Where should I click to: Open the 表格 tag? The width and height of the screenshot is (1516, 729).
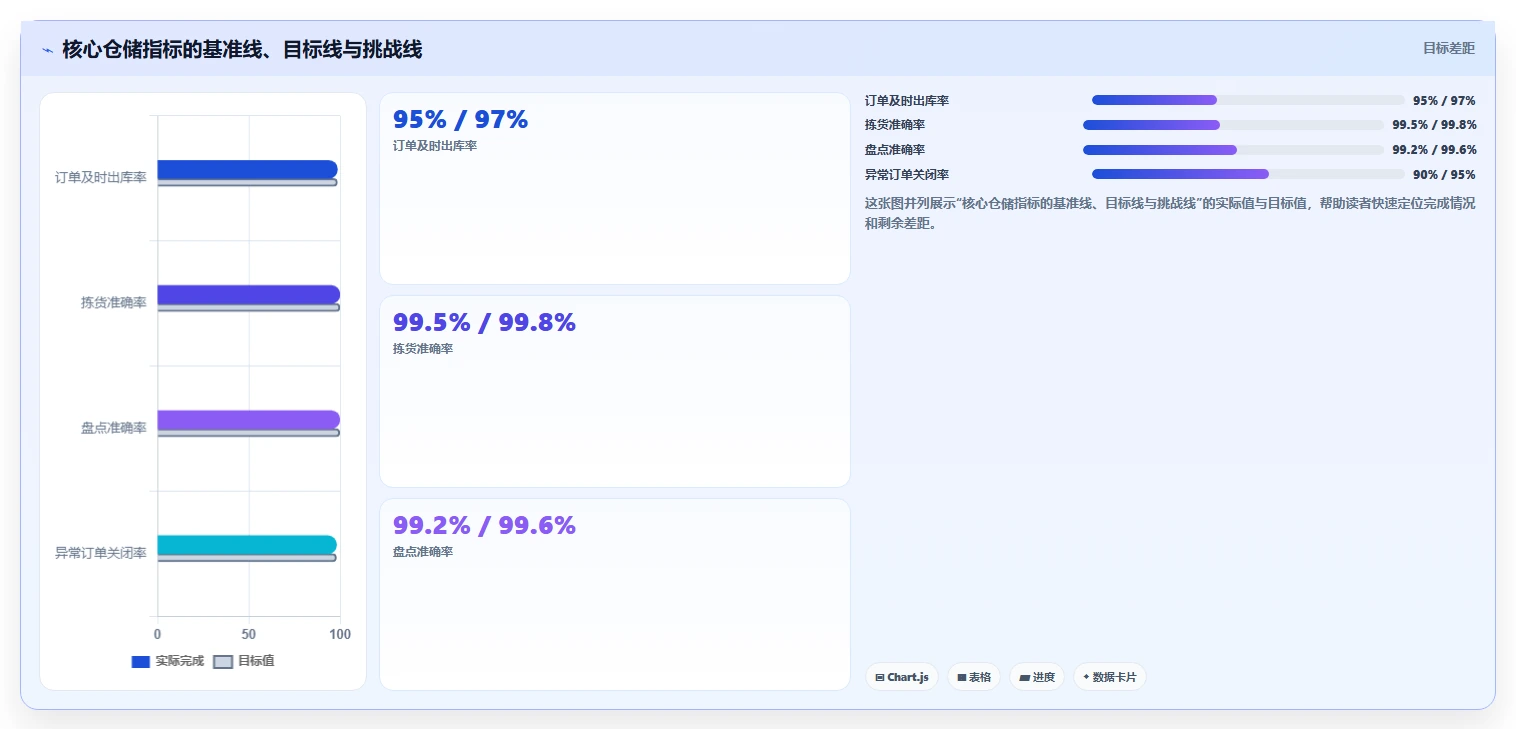[974, 677]
